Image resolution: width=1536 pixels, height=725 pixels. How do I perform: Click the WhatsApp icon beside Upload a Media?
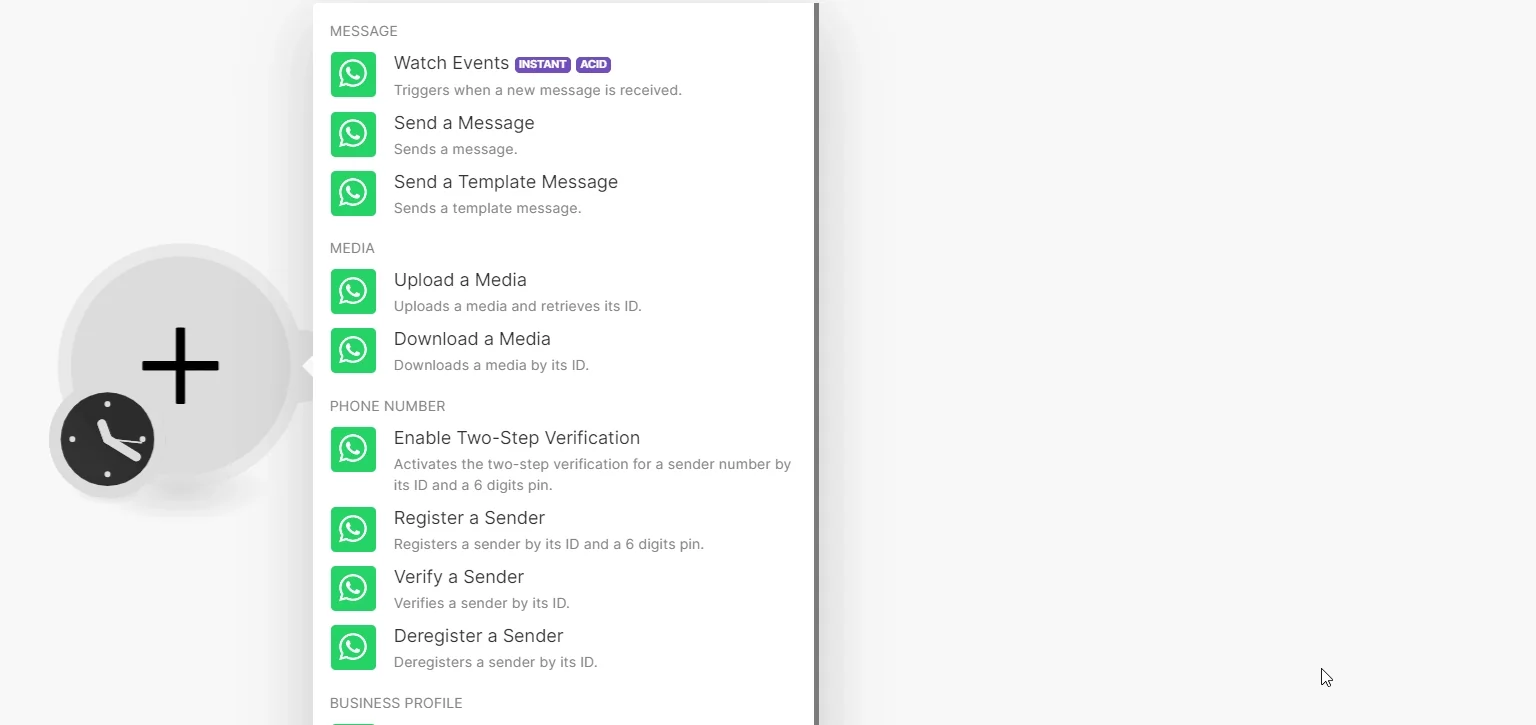353,291
